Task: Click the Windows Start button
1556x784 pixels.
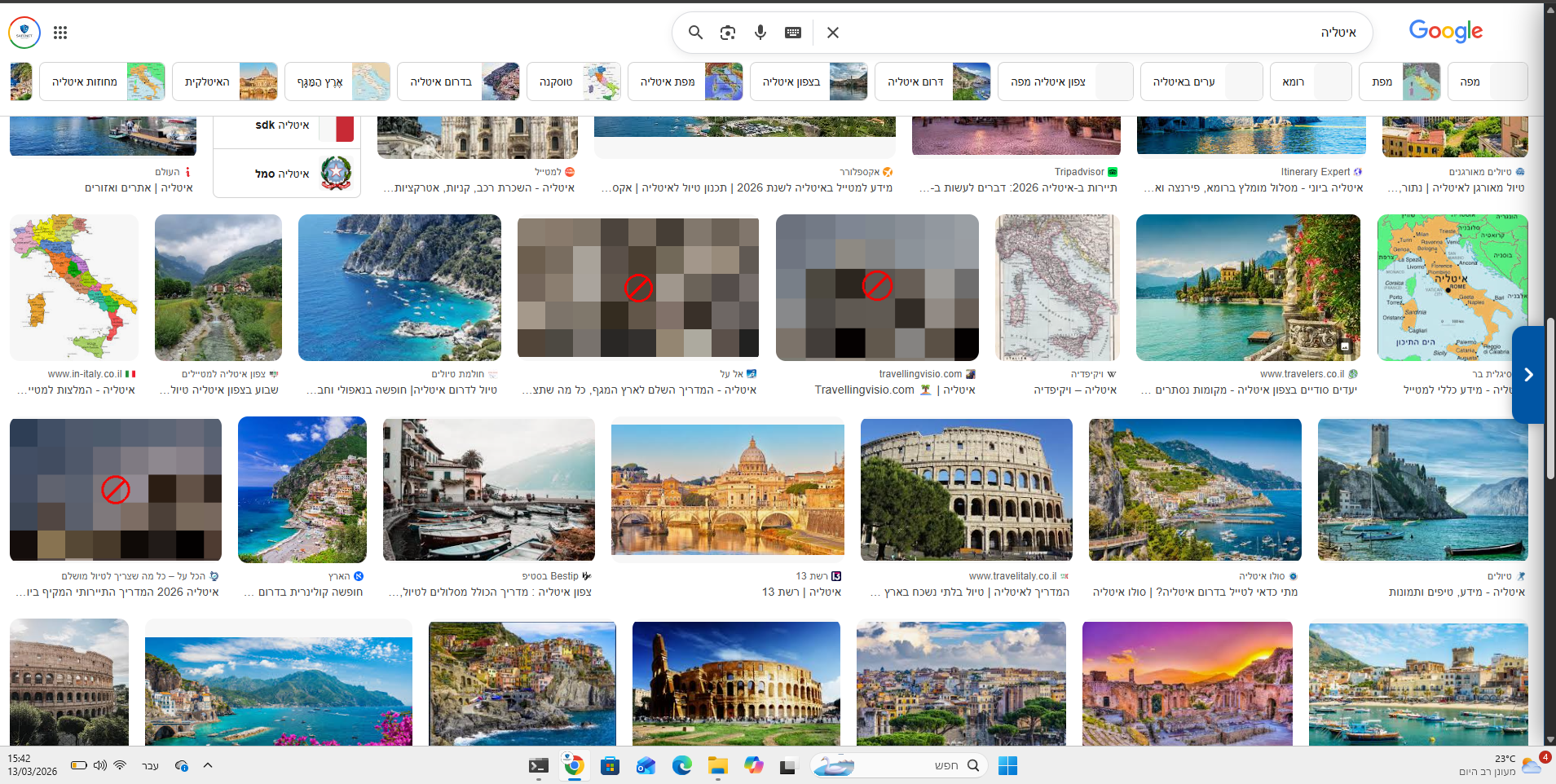Action: click(1007, 765)
